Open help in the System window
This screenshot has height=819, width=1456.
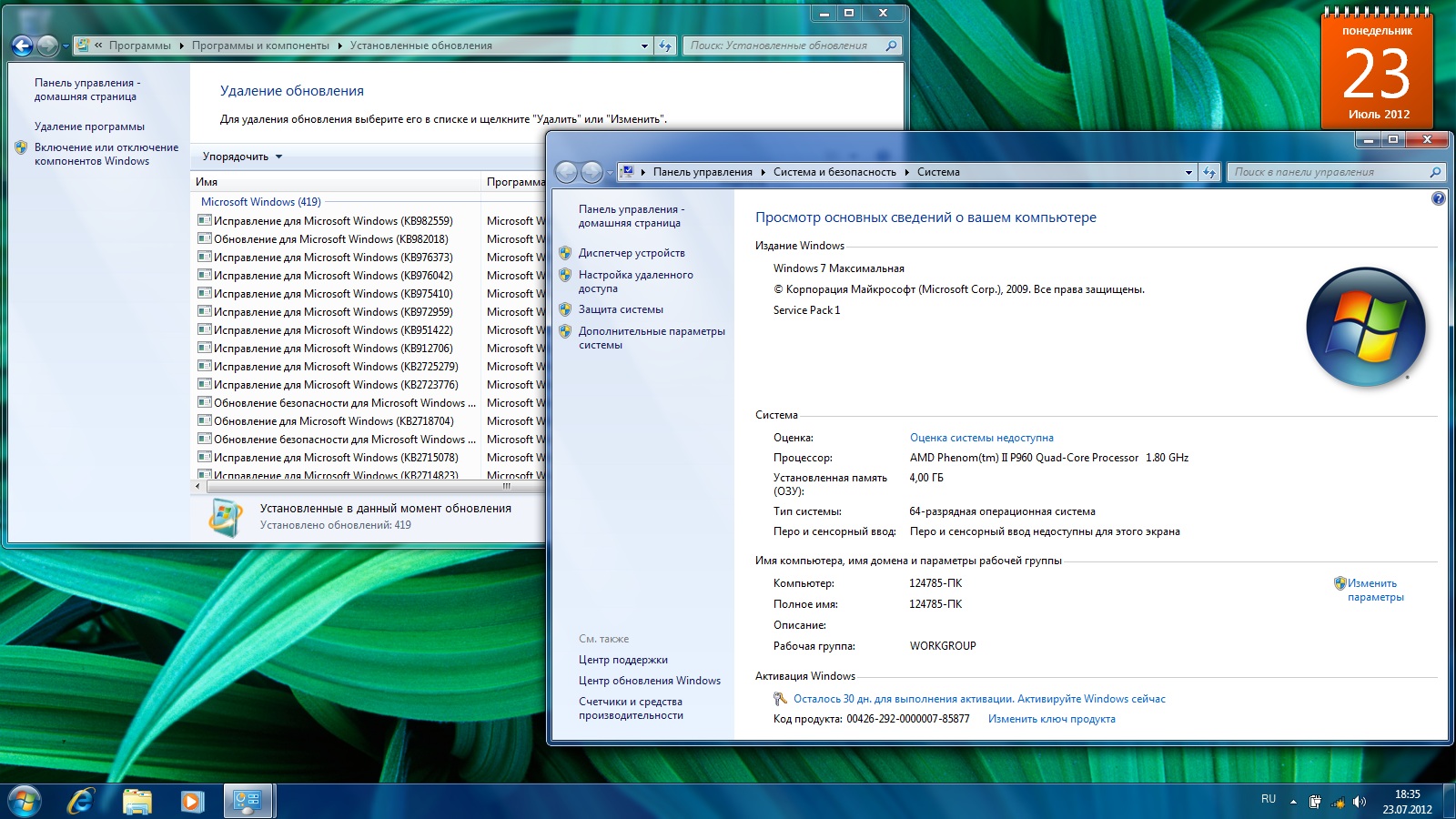coord(1438,198)
